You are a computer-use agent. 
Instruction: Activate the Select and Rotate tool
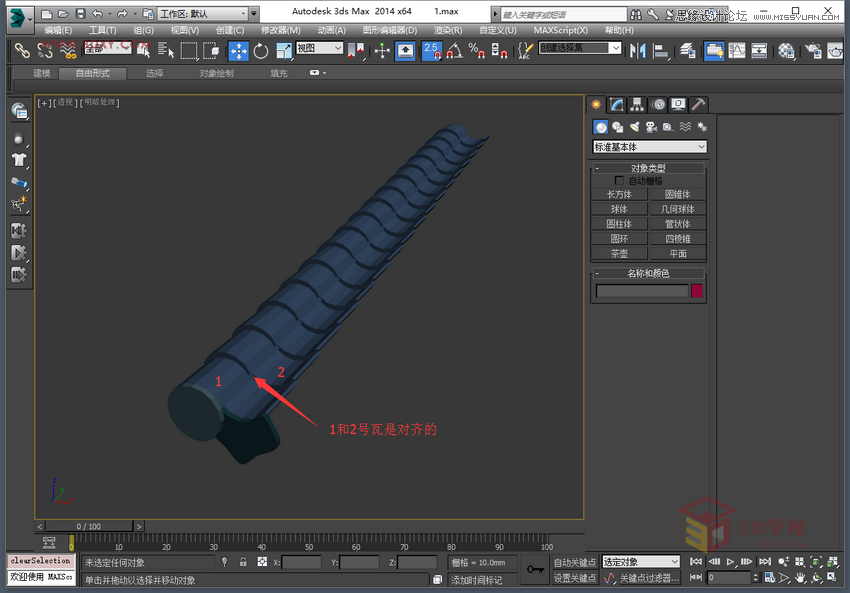[x=260, y=50]
